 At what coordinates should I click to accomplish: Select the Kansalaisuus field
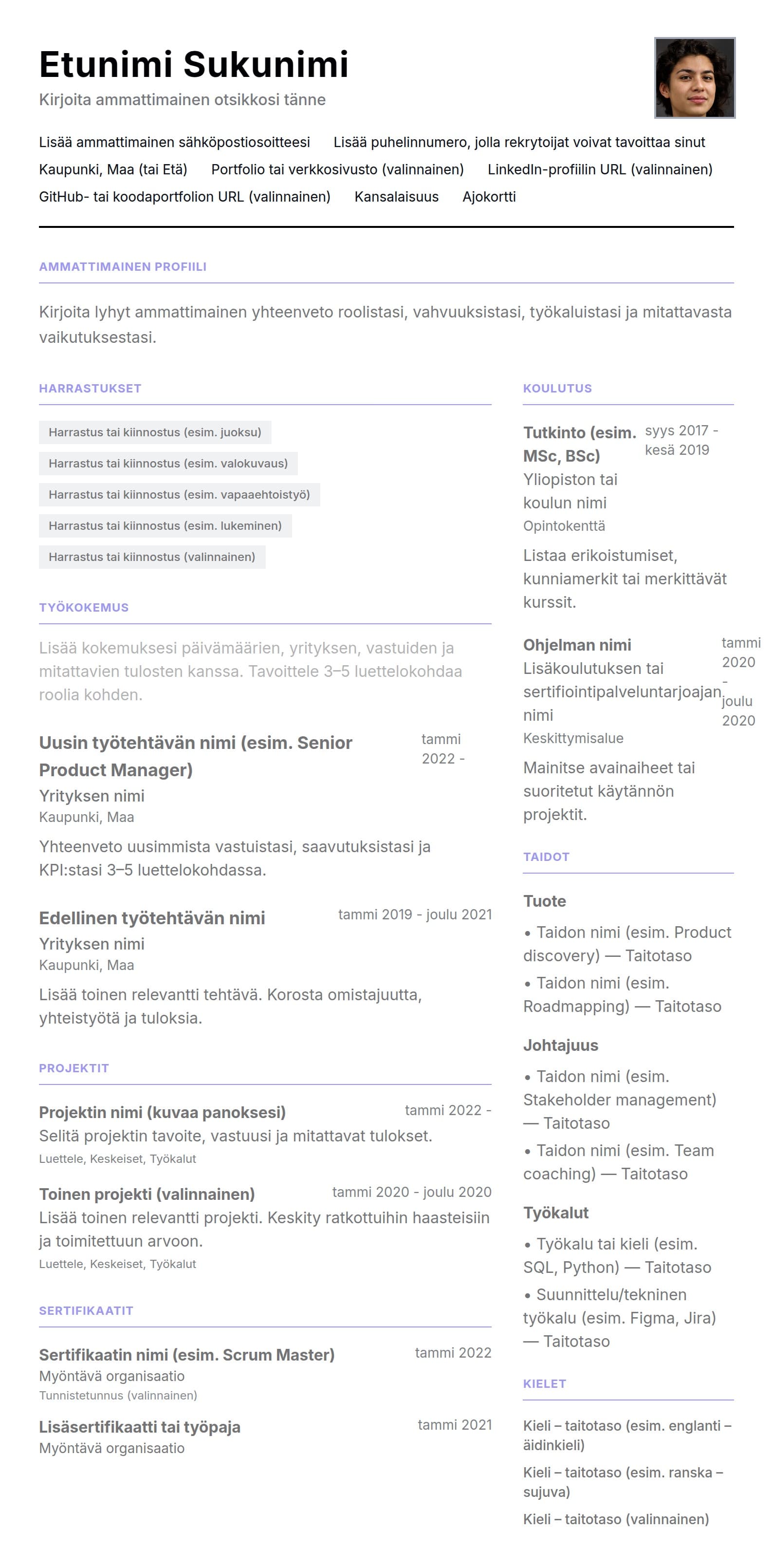pos(396,197)
